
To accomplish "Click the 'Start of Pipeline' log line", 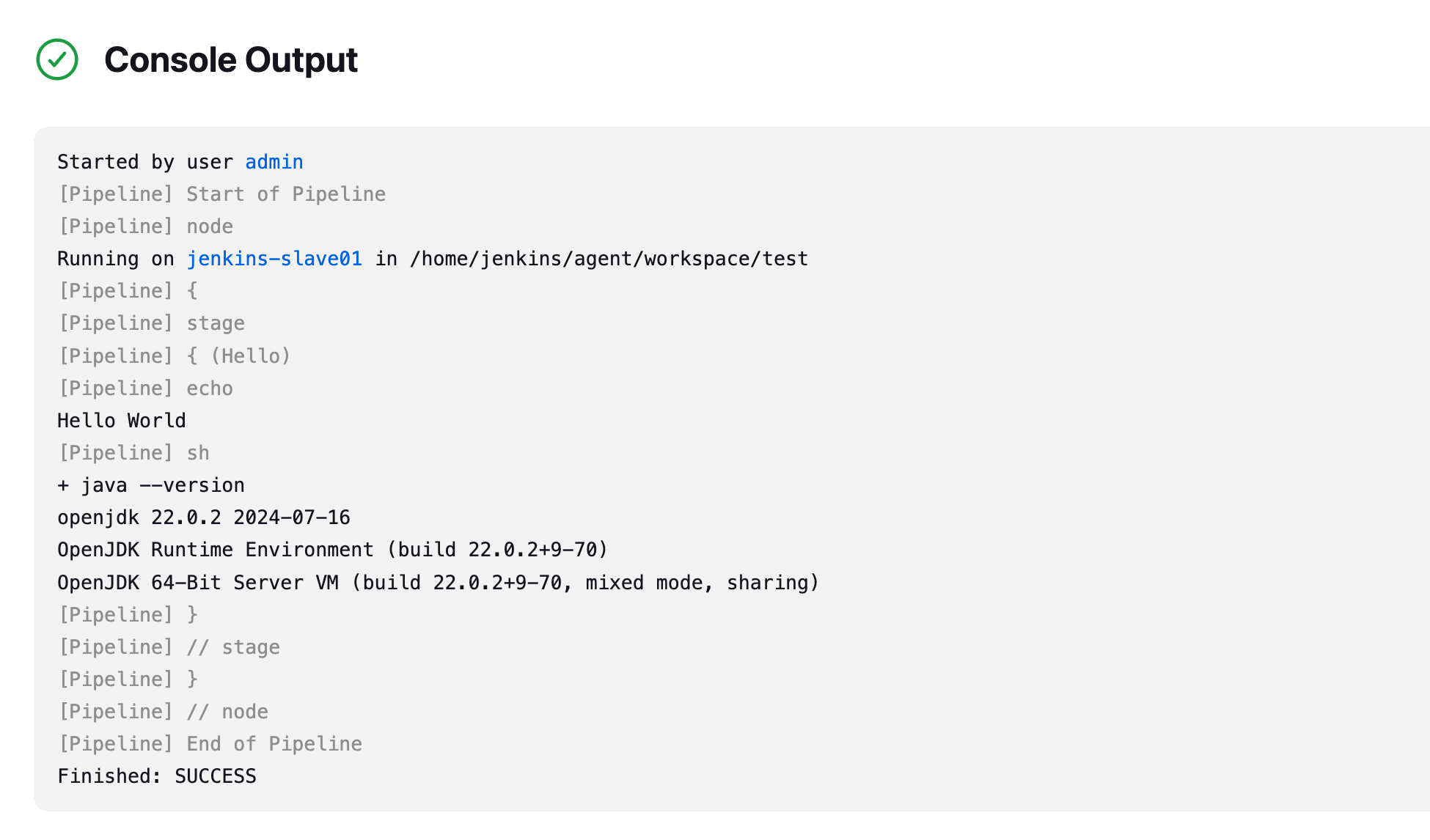I will (221, 194).
